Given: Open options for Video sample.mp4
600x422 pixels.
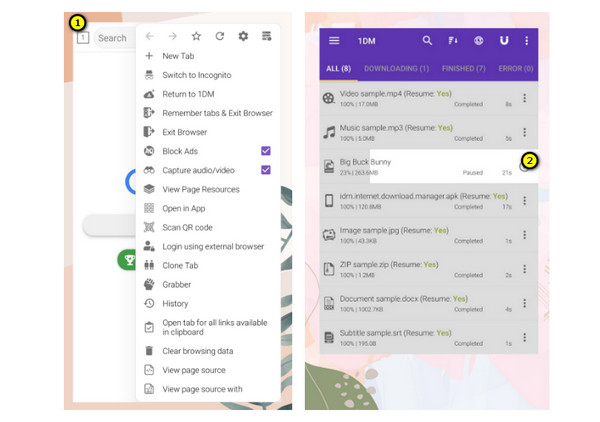Looking at the screenshot, I should pyautogui.click(x=525, y=98).
